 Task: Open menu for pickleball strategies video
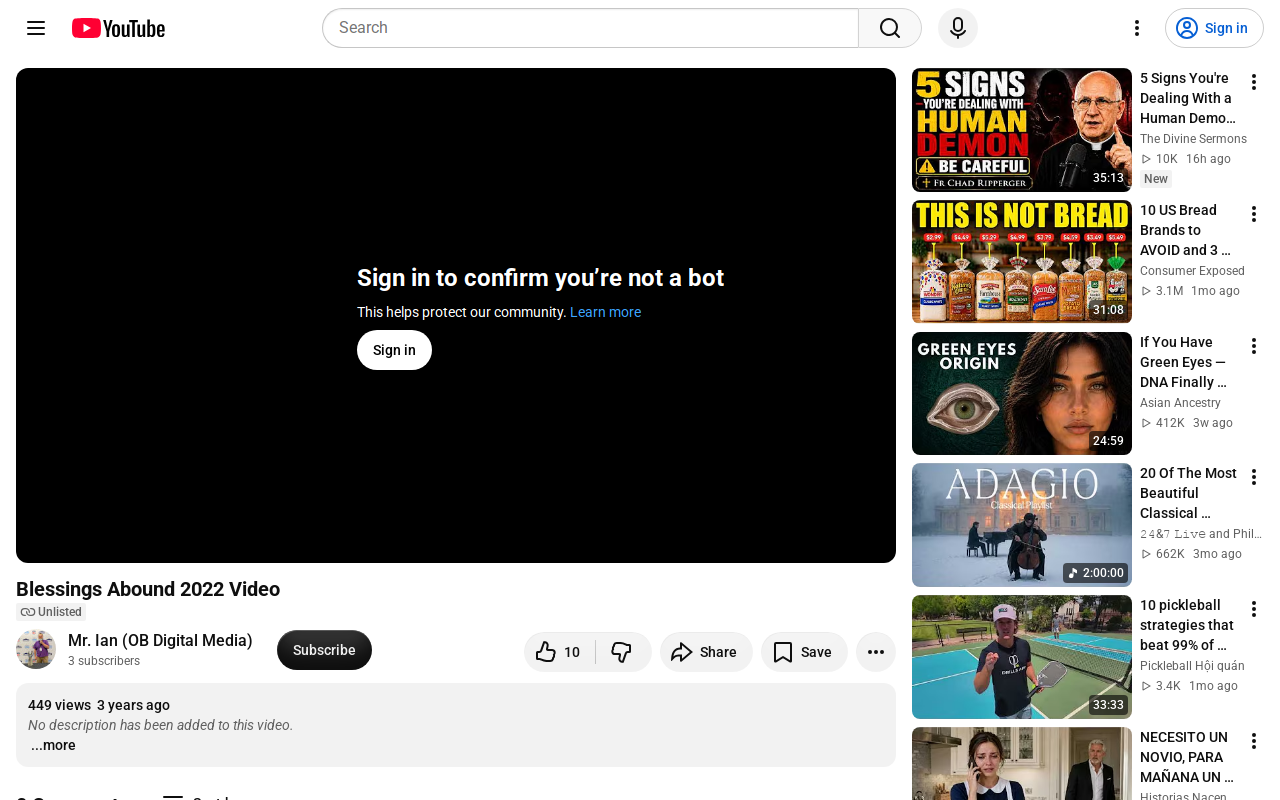pyautogui.click(x=1253, y=609)
